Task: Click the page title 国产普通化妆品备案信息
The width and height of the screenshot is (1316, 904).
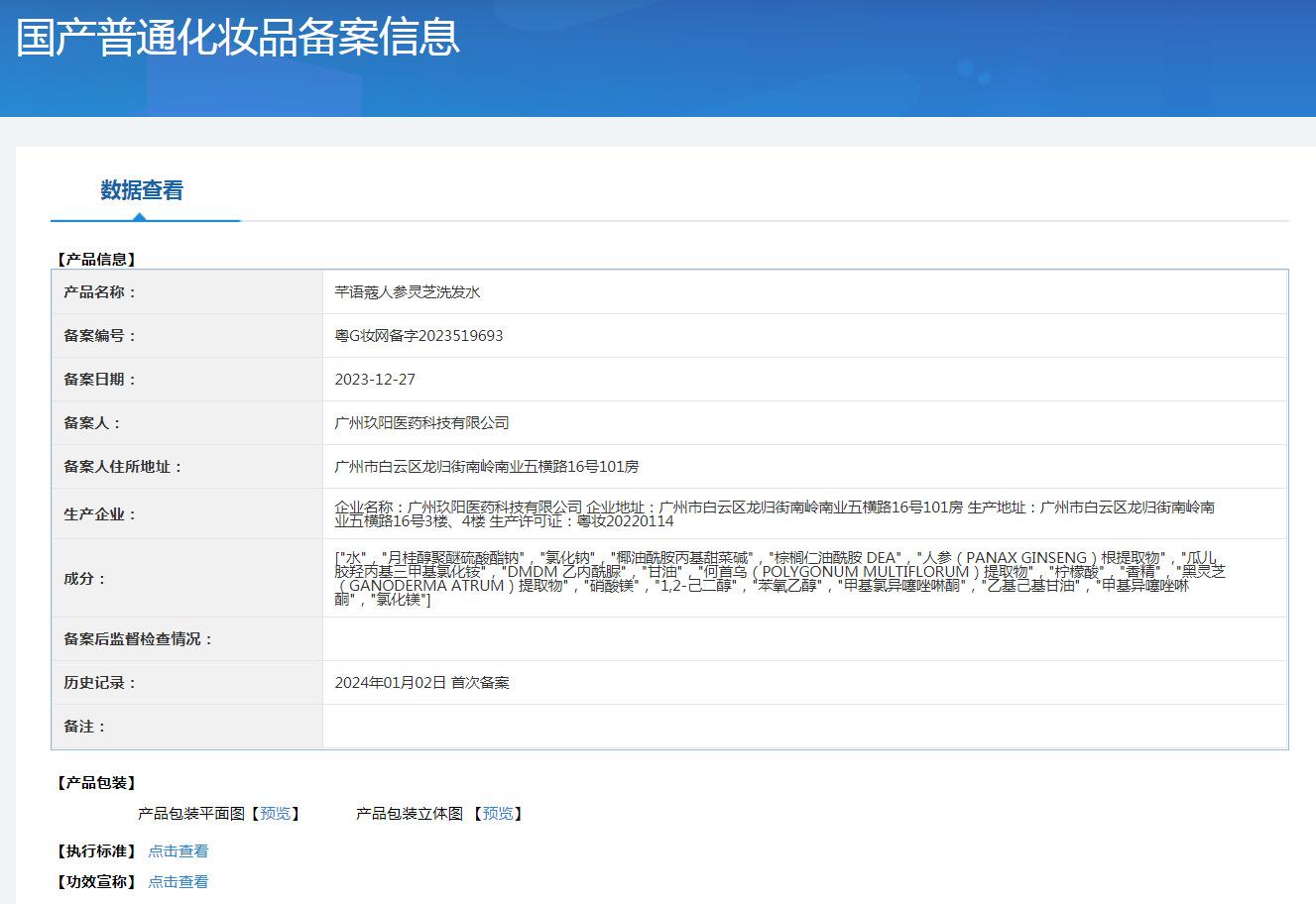Action: 238,38
